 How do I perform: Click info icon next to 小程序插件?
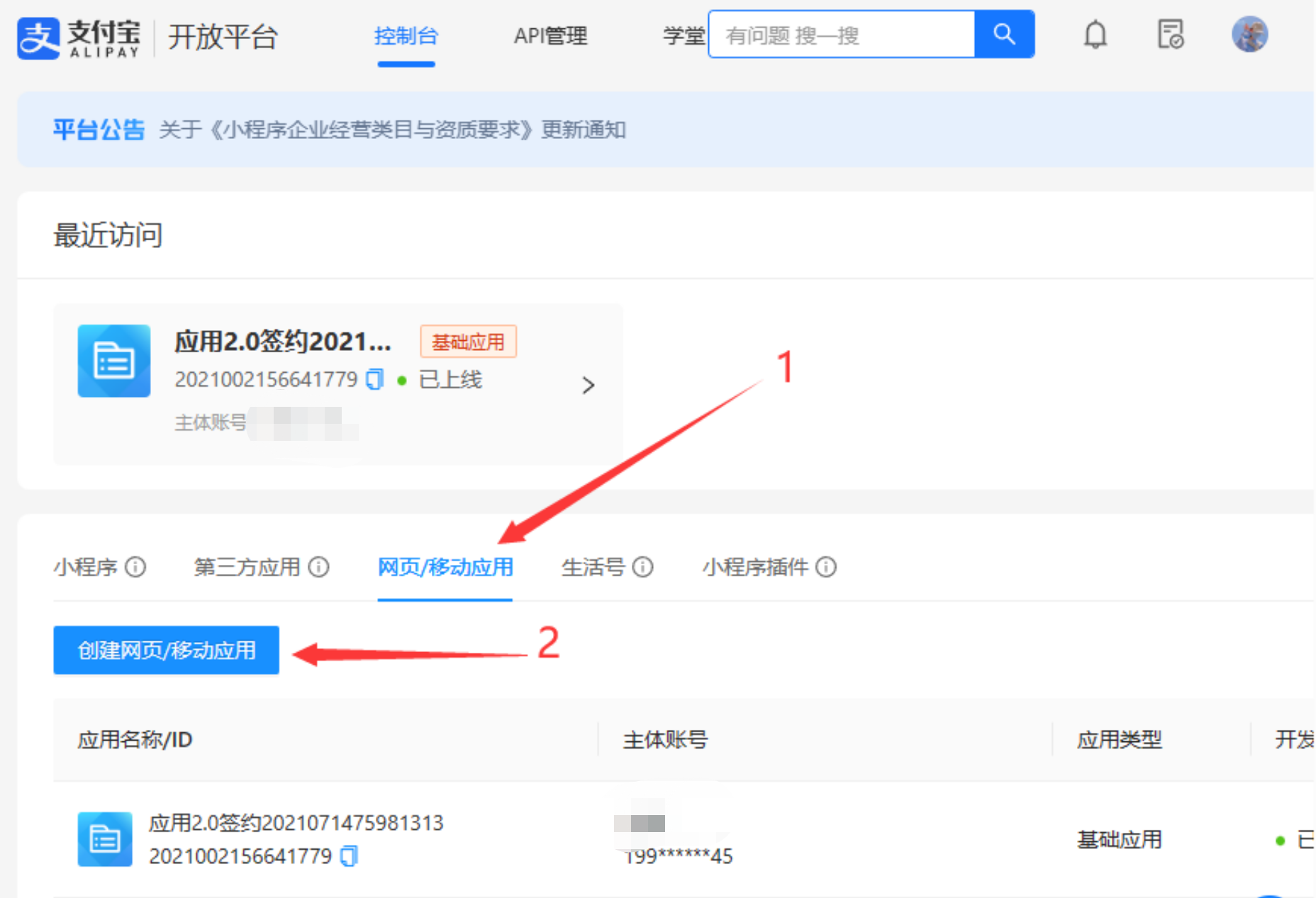(826, 567)
